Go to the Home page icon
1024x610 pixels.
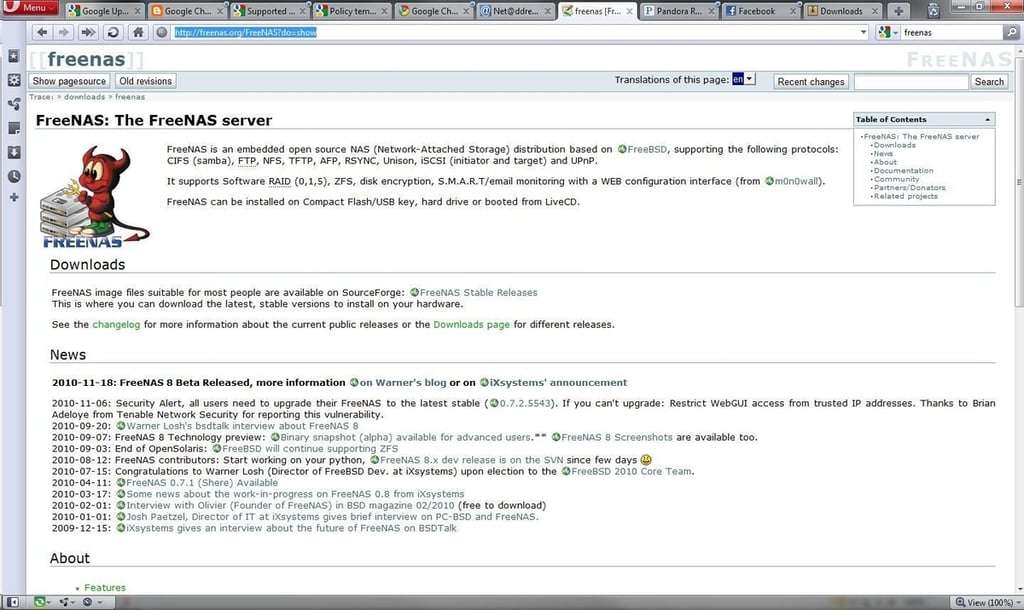(138, 32)
